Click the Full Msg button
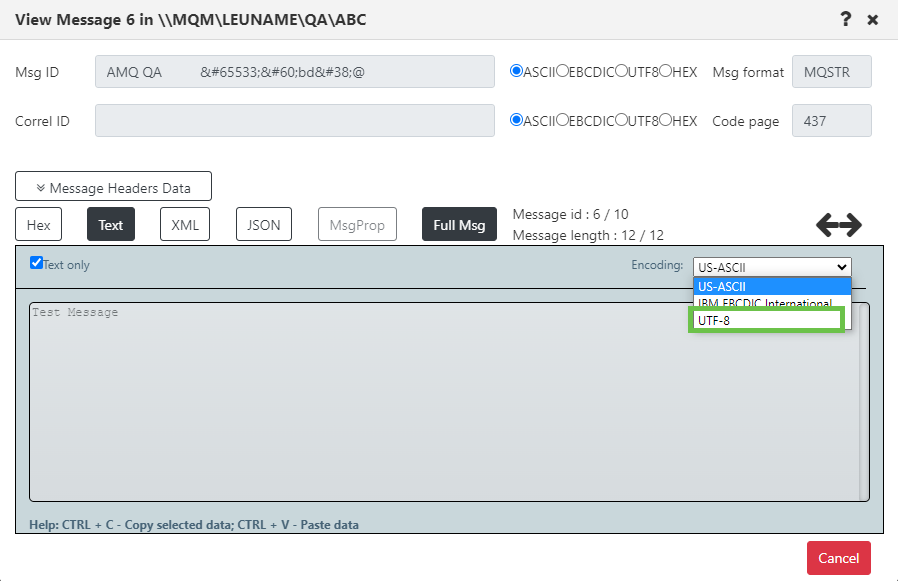The image size is (898, 581). 459,225
